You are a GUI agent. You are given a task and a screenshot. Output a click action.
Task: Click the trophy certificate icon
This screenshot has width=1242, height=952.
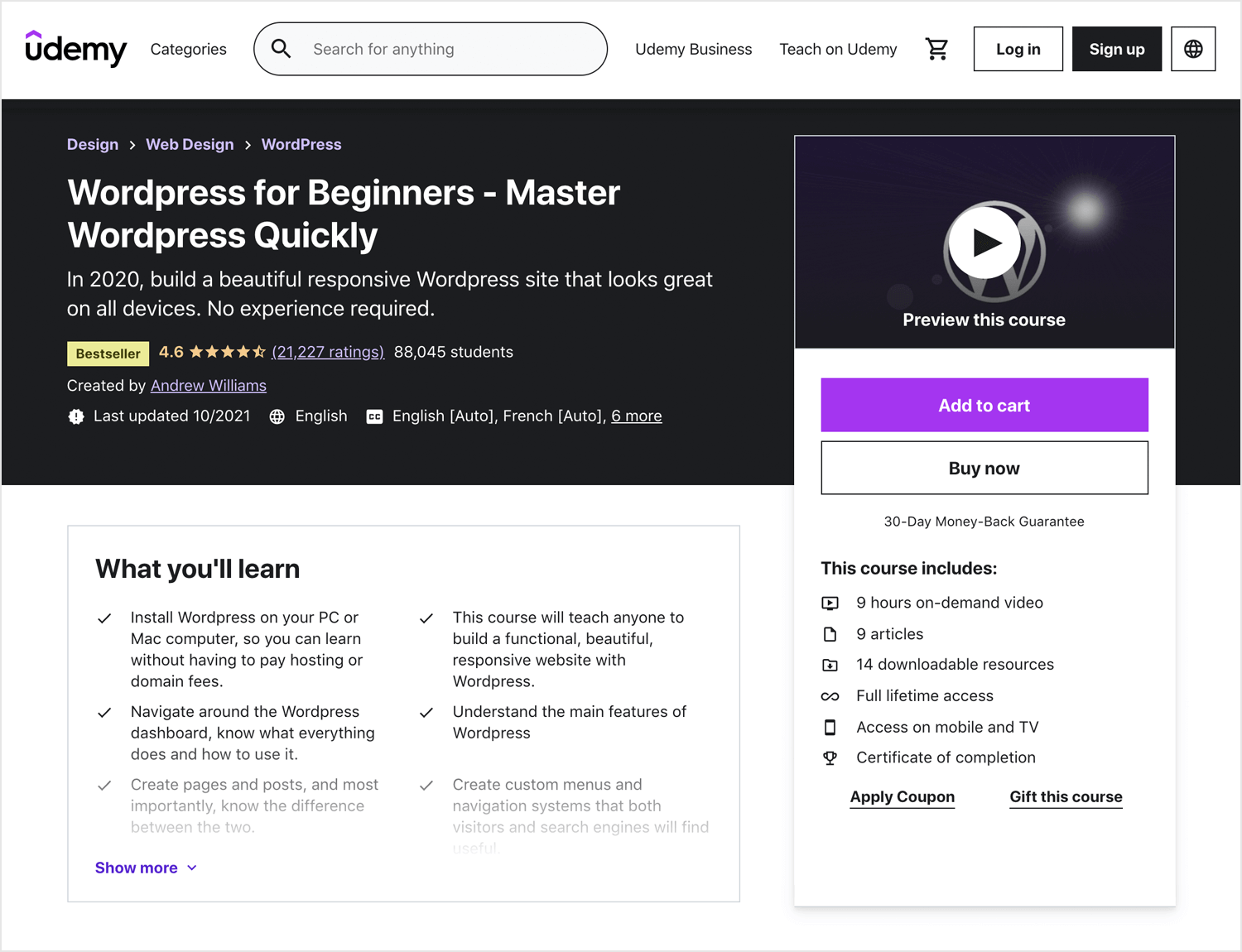point(830,757)
